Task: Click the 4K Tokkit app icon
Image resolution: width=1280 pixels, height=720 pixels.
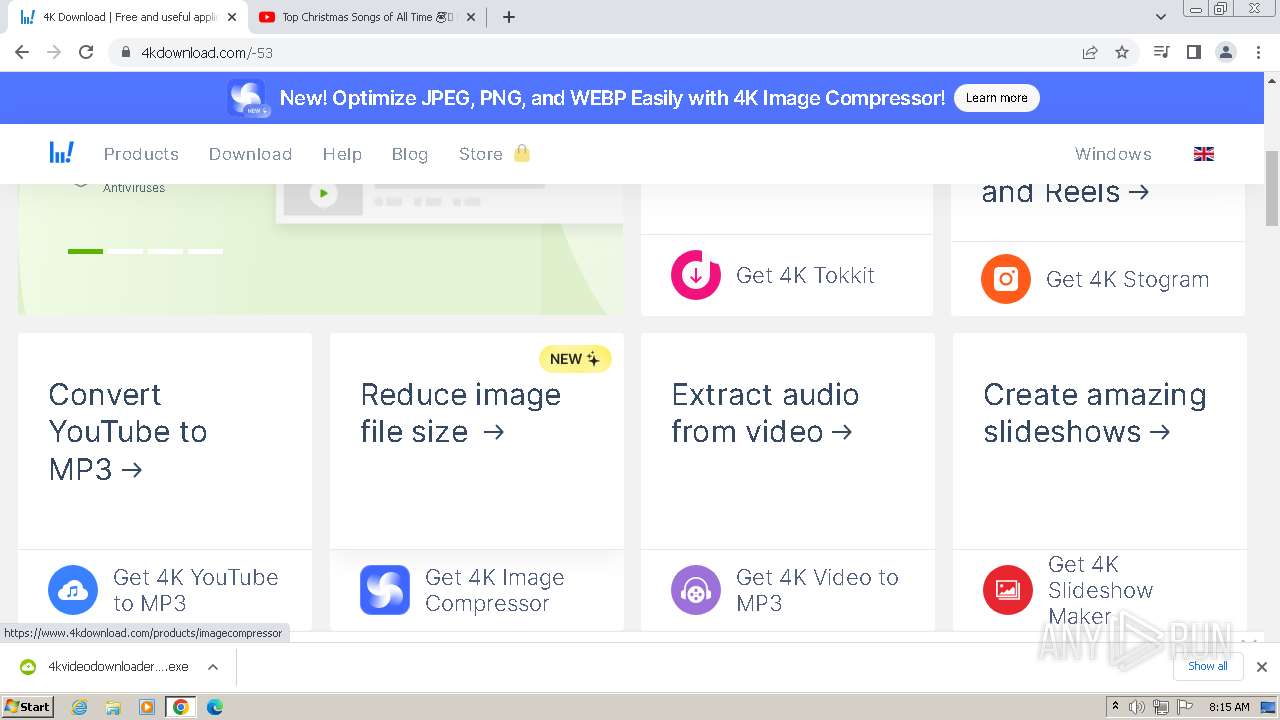Action: click(695, 275)
